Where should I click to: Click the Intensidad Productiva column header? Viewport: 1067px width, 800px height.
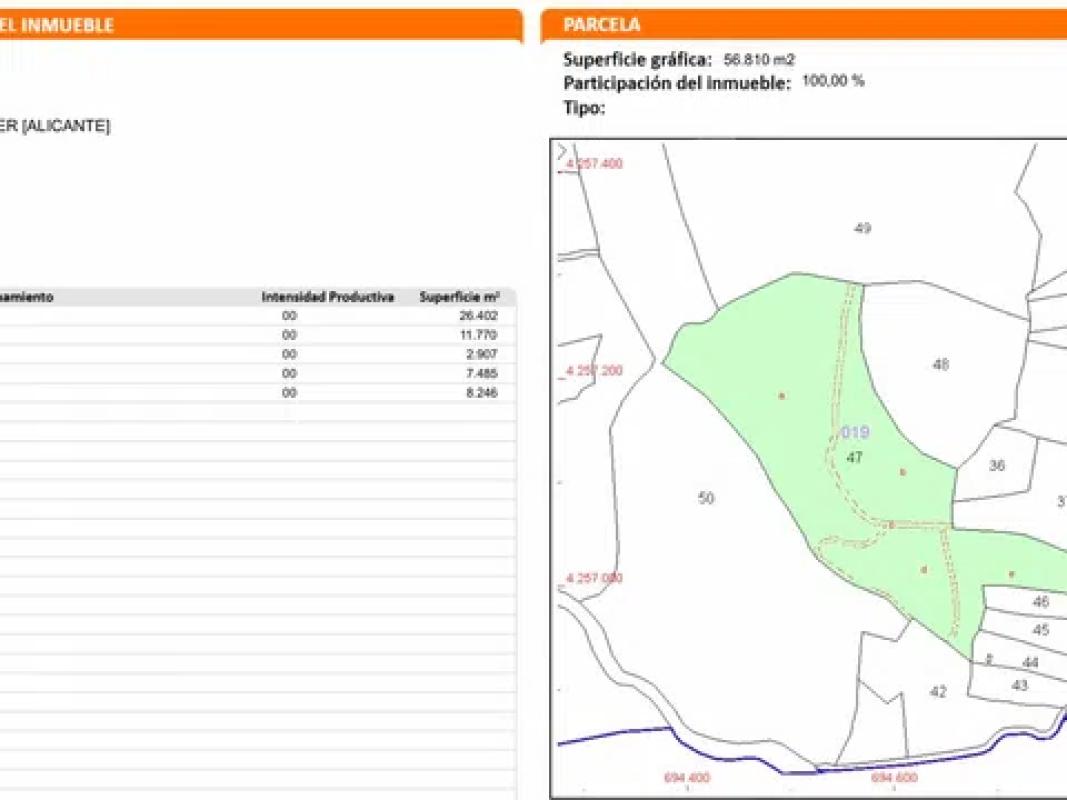click(x=327, y=298)
